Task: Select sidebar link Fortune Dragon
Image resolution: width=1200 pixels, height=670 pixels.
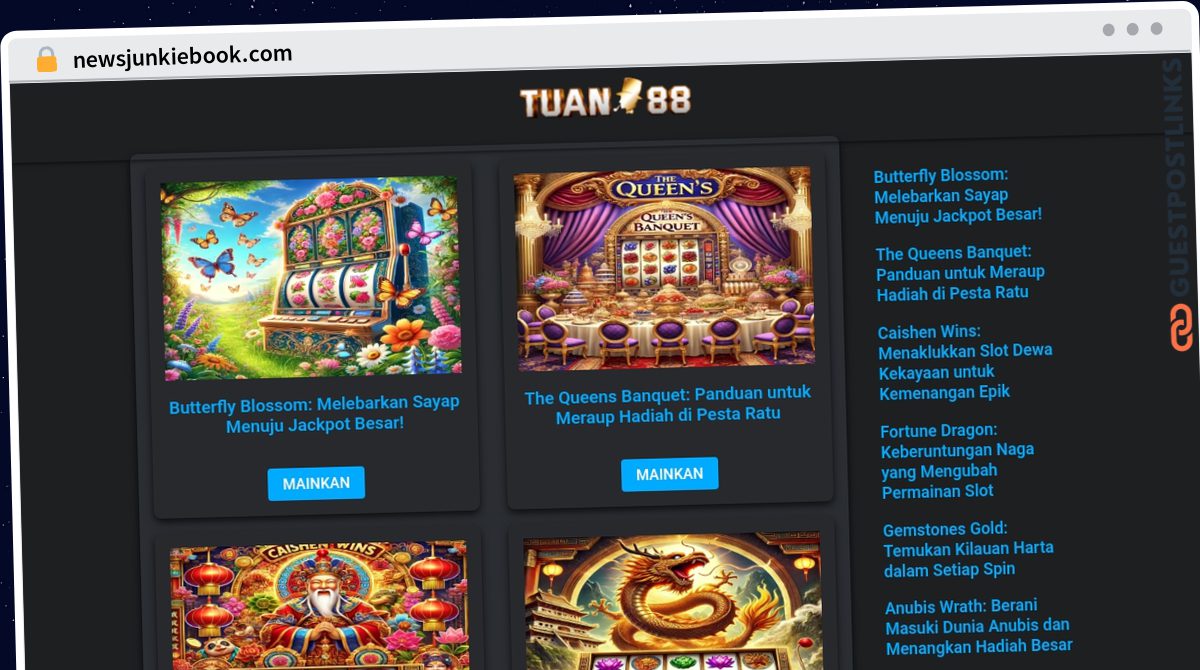Action: (x=958, y=460)
